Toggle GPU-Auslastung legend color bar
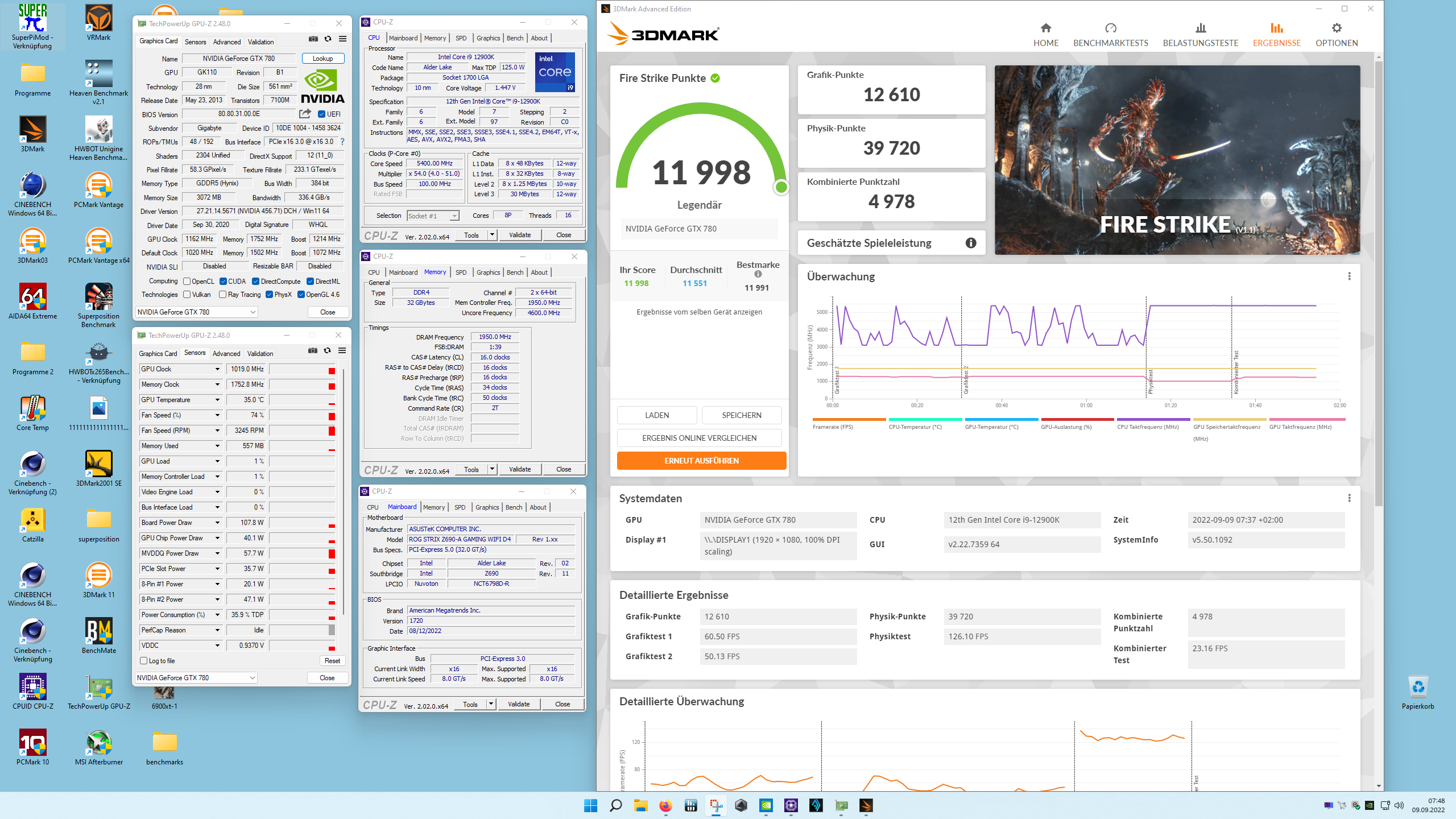 1077,420
